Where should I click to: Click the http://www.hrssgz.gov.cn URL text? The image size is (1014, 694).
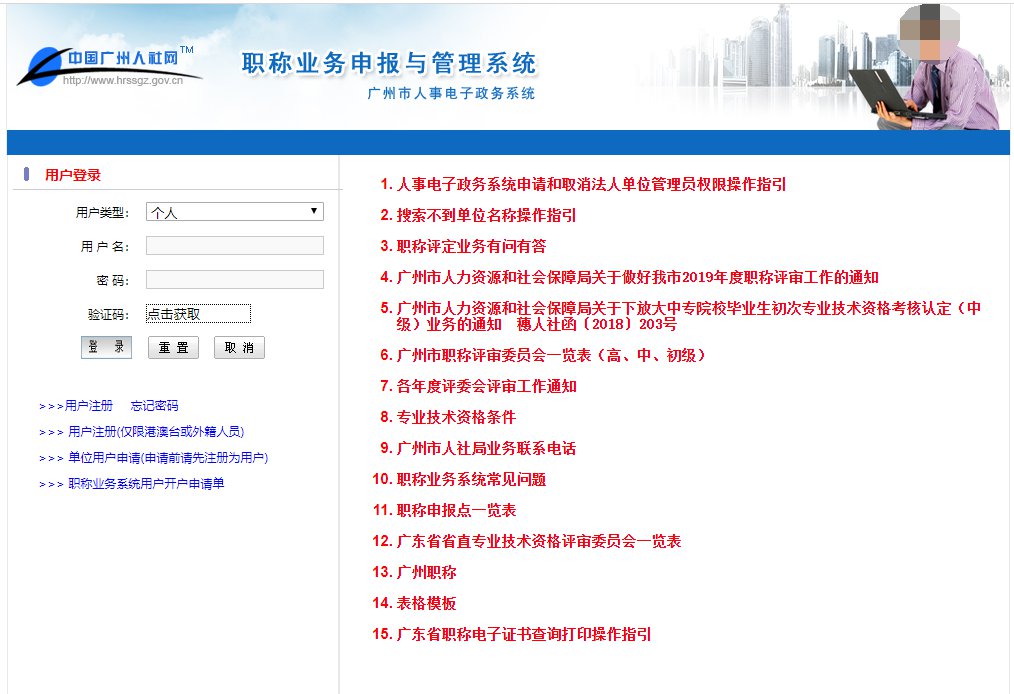(123, 81)
